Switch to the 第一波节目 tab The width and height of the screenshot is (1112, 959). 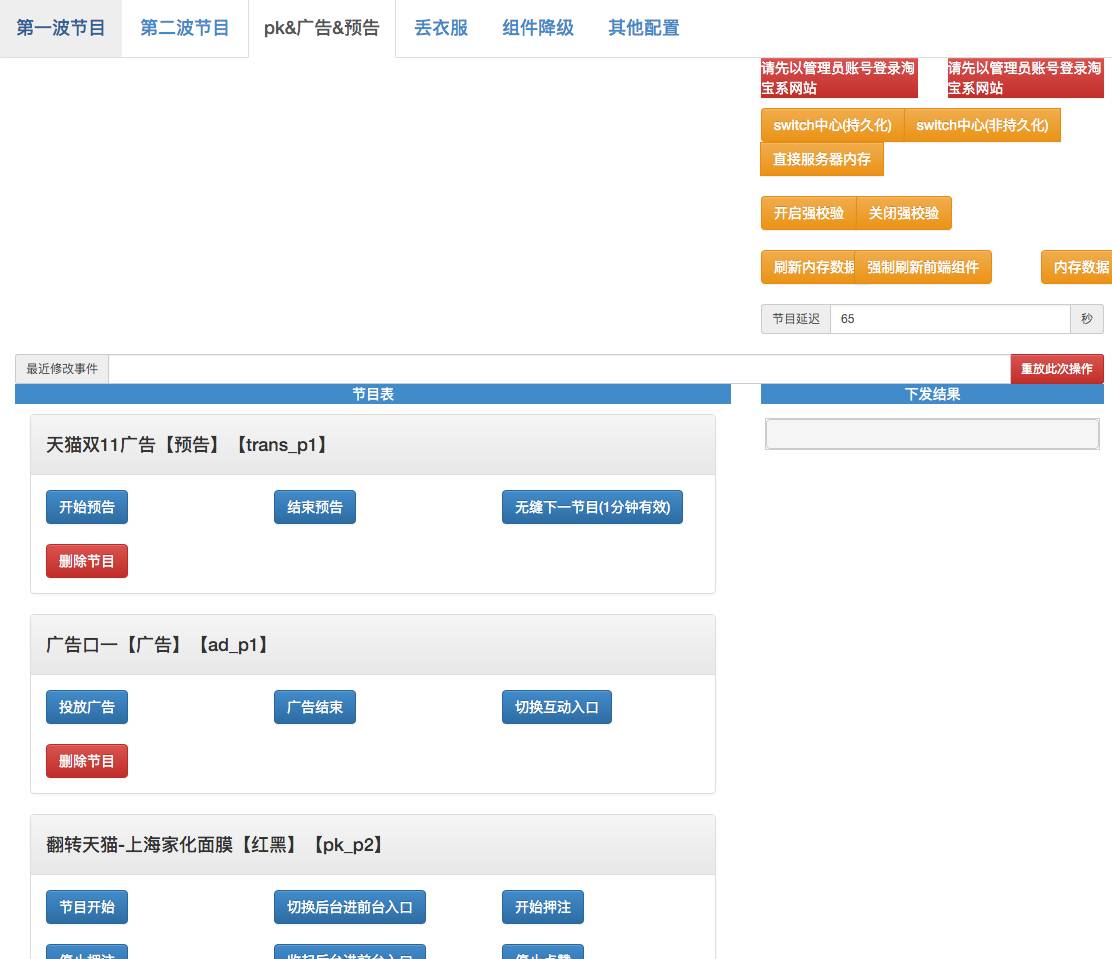61,28
